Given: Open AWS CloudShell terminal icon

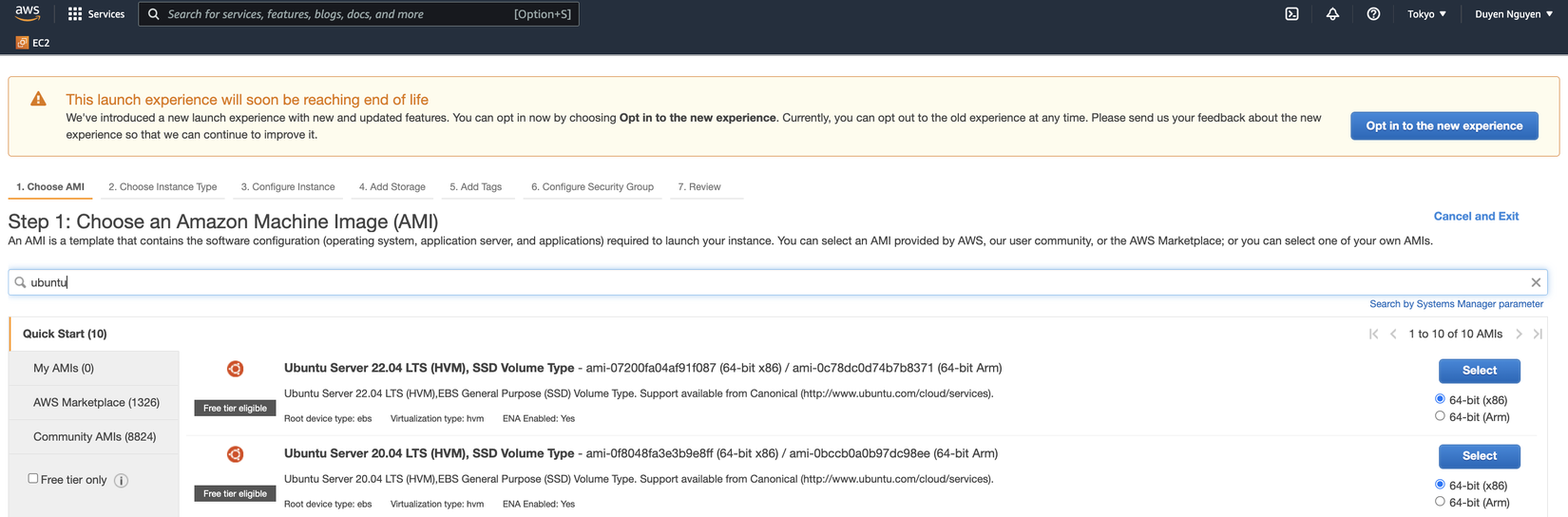Looking at the screenshot, I should 1291,14.
